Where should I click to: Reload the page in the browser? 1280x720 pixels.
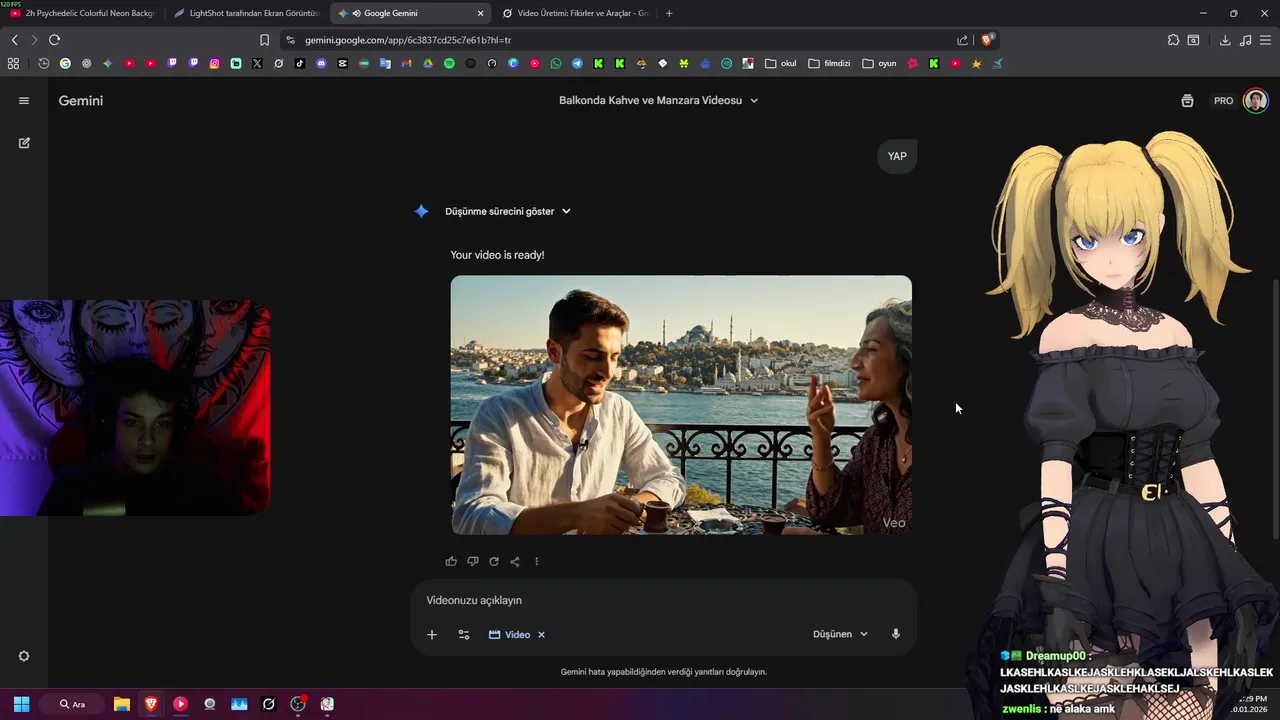54,40
